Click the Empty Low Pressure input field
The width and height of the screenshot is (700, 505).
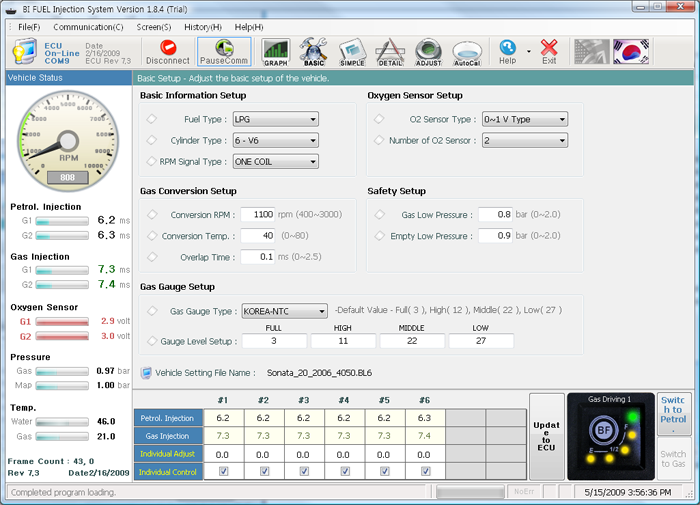(496, 235)
